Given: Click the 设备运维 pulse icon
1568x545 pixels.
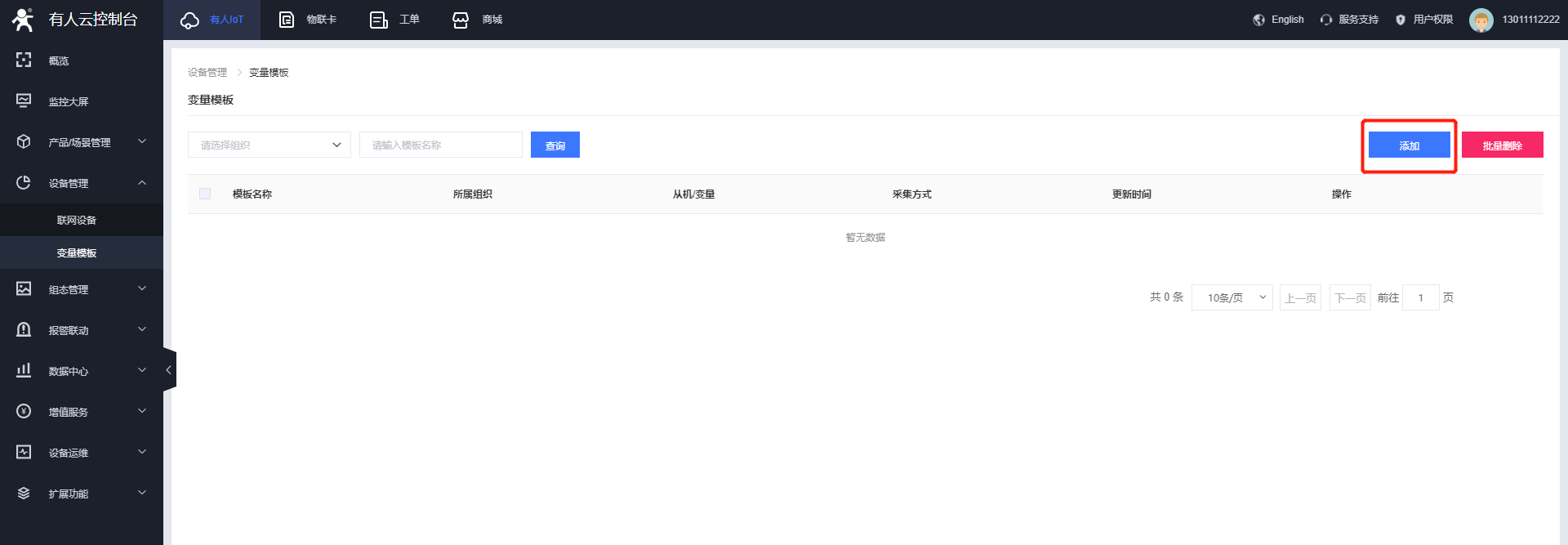Looking at the screenshot, I should click(x=24, y=452).
